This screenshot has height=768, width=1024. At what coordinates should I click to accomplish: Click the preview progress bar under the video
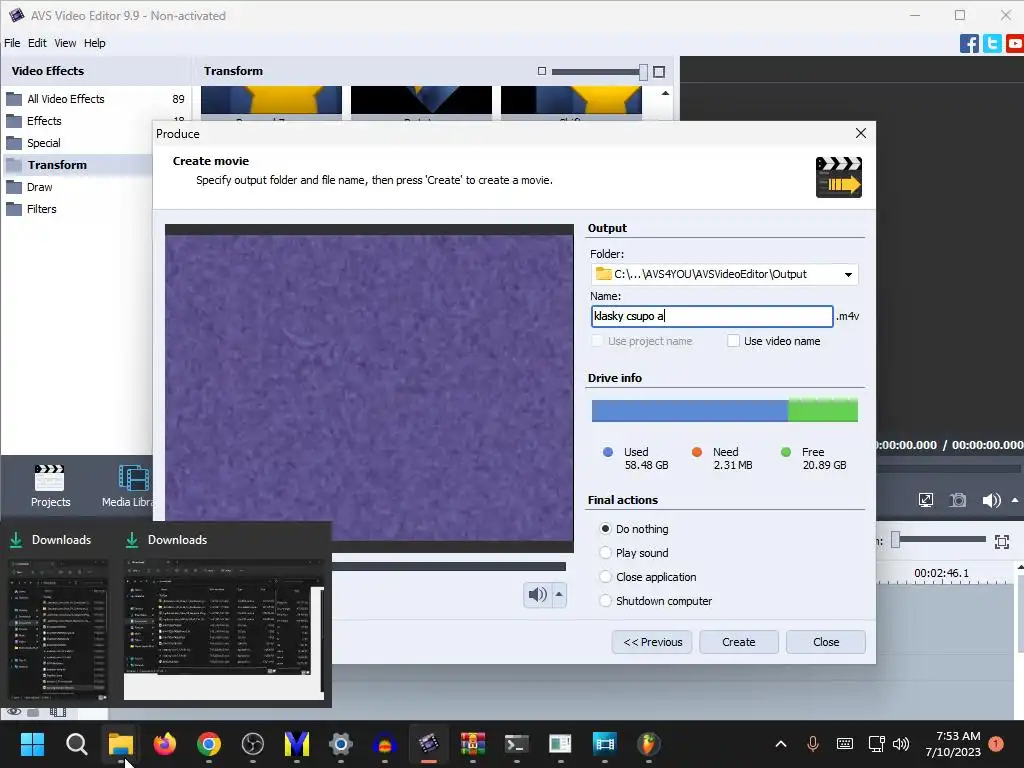coord(449,567)
